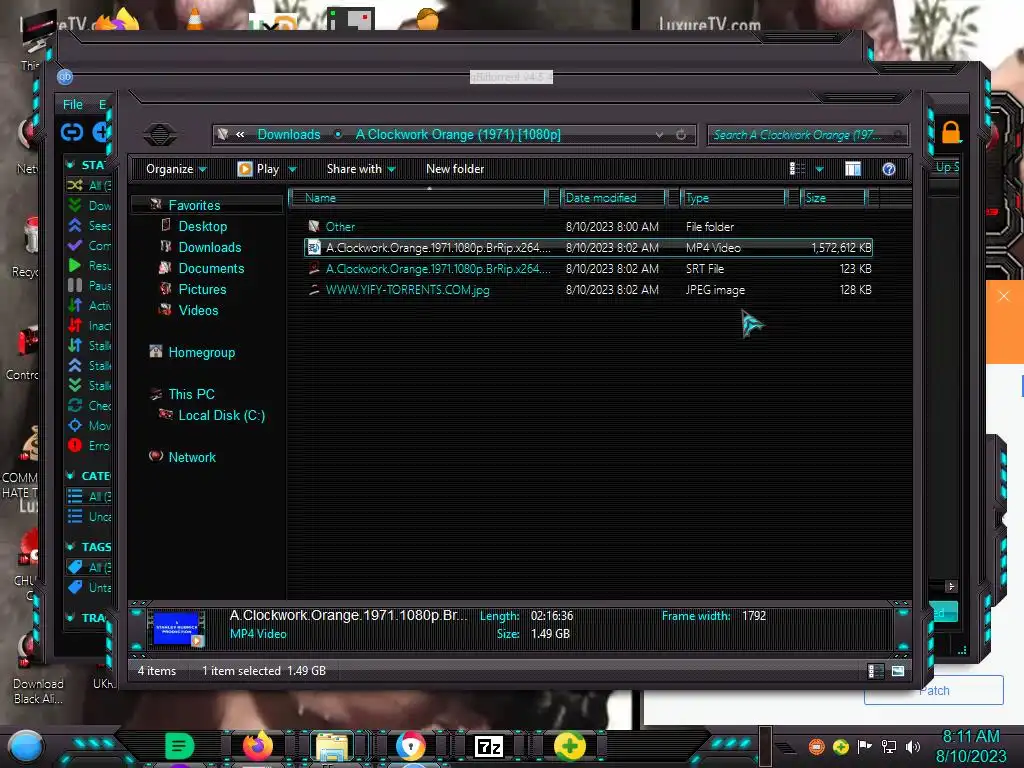Open the Share with dropdown

(x=360, y=169)
